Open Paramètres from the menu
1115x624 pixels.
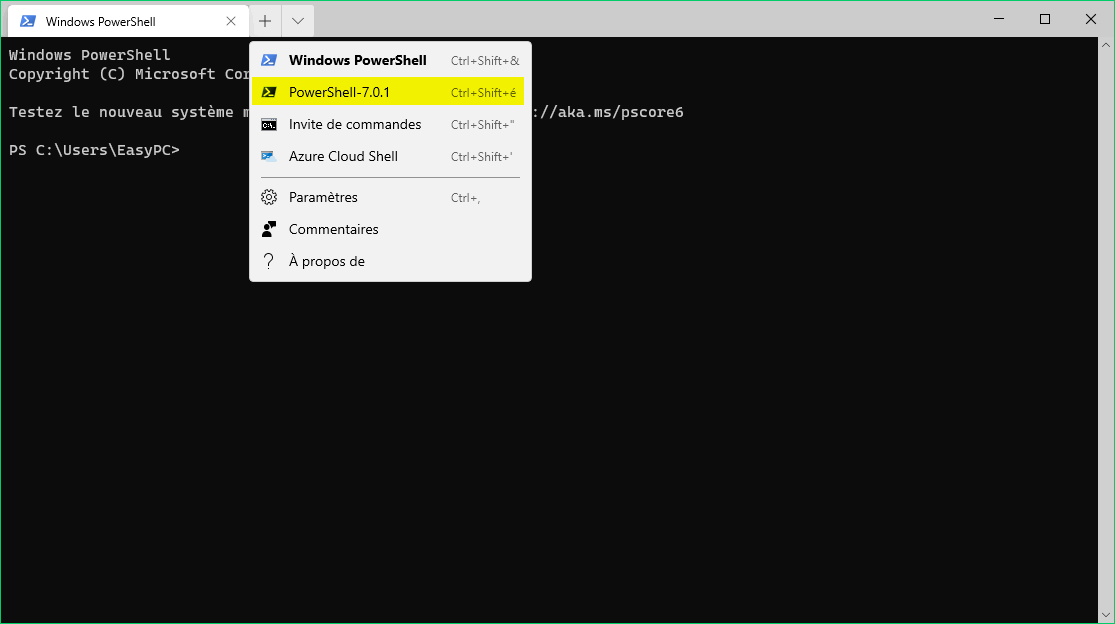pyautogui.click(x=390, y=198)
